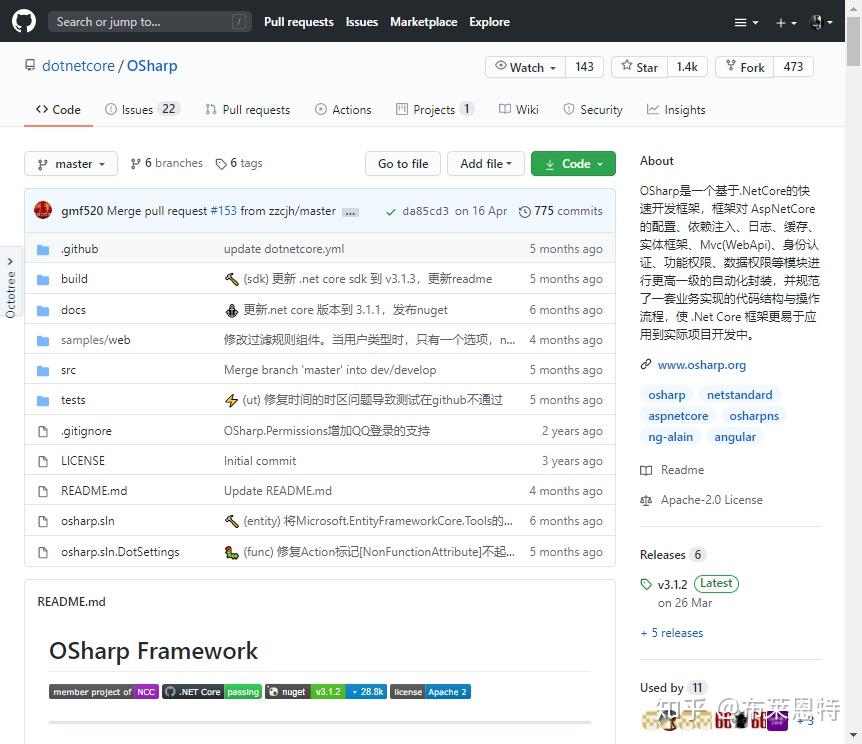
Task: Click the Go to file button
Action: coord(402,162)
